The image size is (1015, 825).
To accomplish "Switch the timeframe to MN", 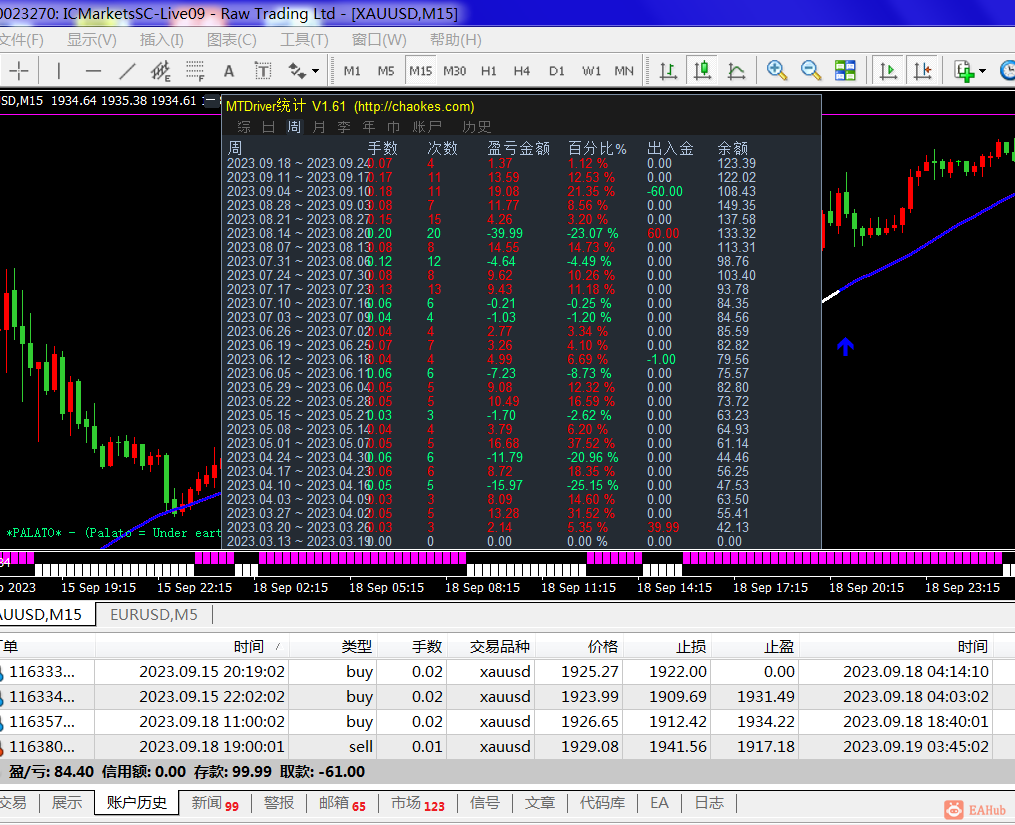I will [624, 71].
